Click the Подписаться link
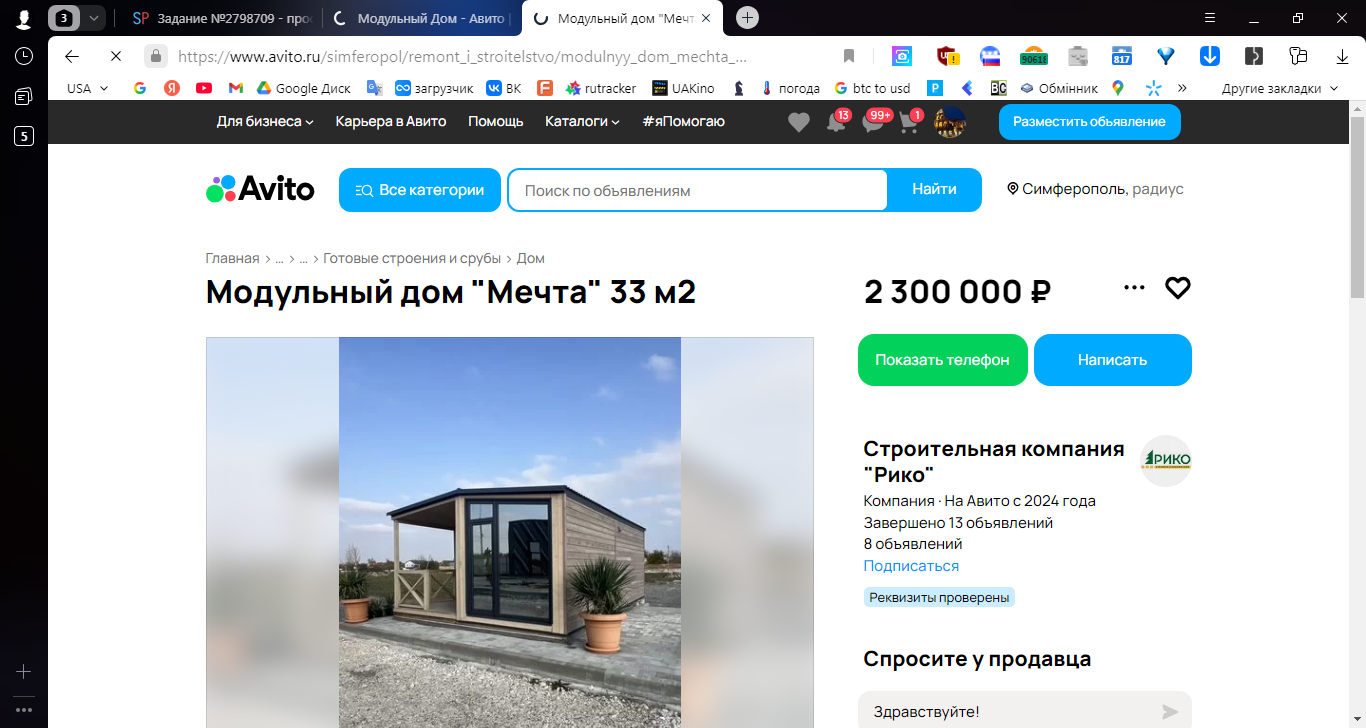The height and width of the screenshot is (728, 1366). coord(911,566)
